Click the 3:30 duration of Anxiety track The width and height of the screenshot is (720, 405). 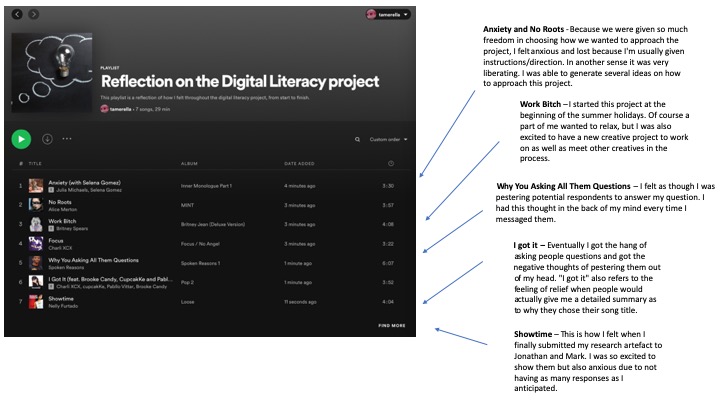point(388,186)
